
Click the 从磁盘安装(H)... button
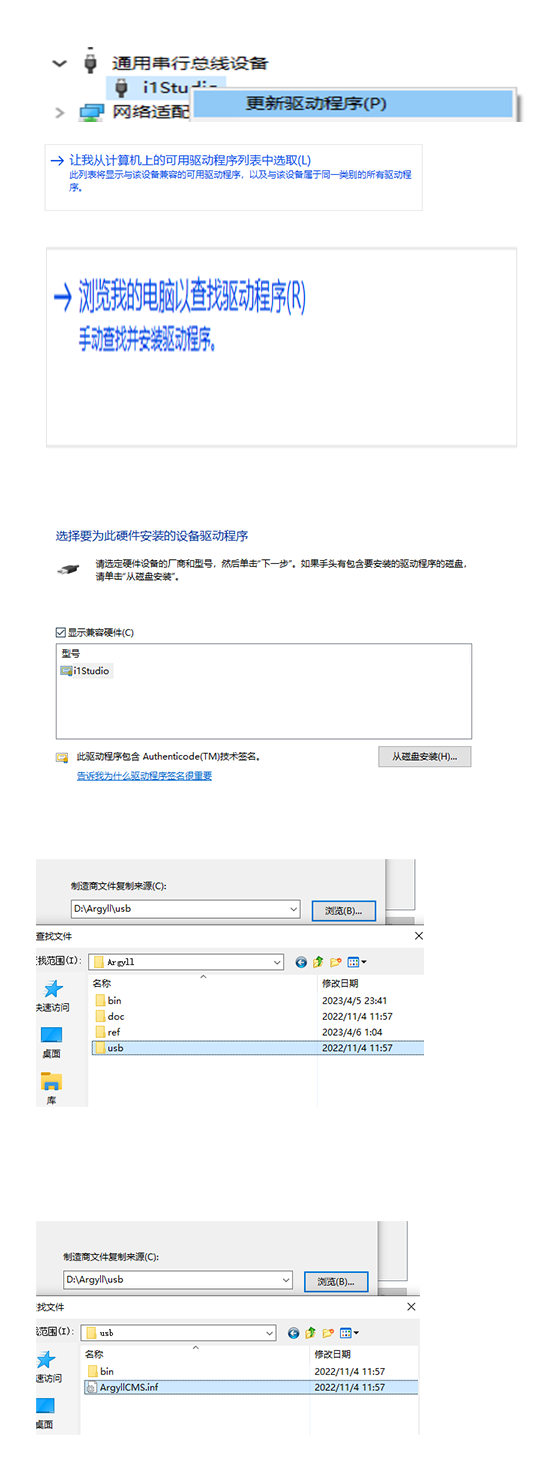click(x=425, y=756)
